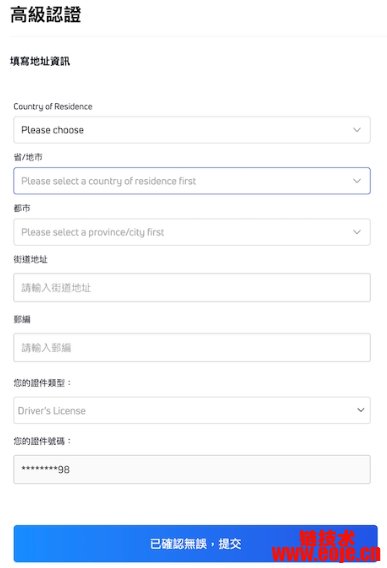Open the Driver's License ID type dropdown
The height and width of the screenshot is (568, 387).
[192, 410]
